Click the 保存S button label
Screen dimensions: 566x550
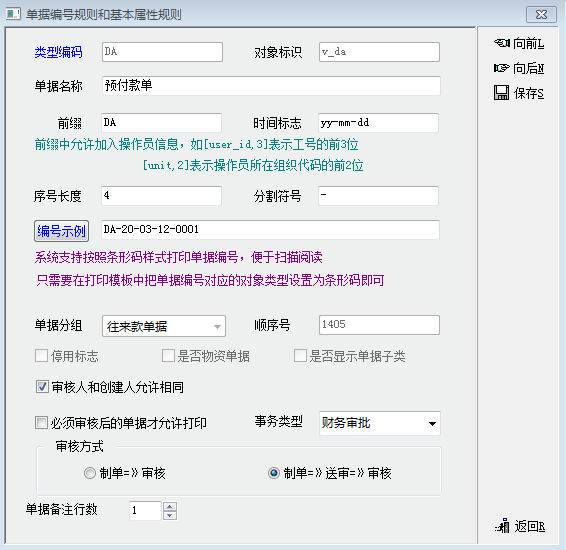528,93
